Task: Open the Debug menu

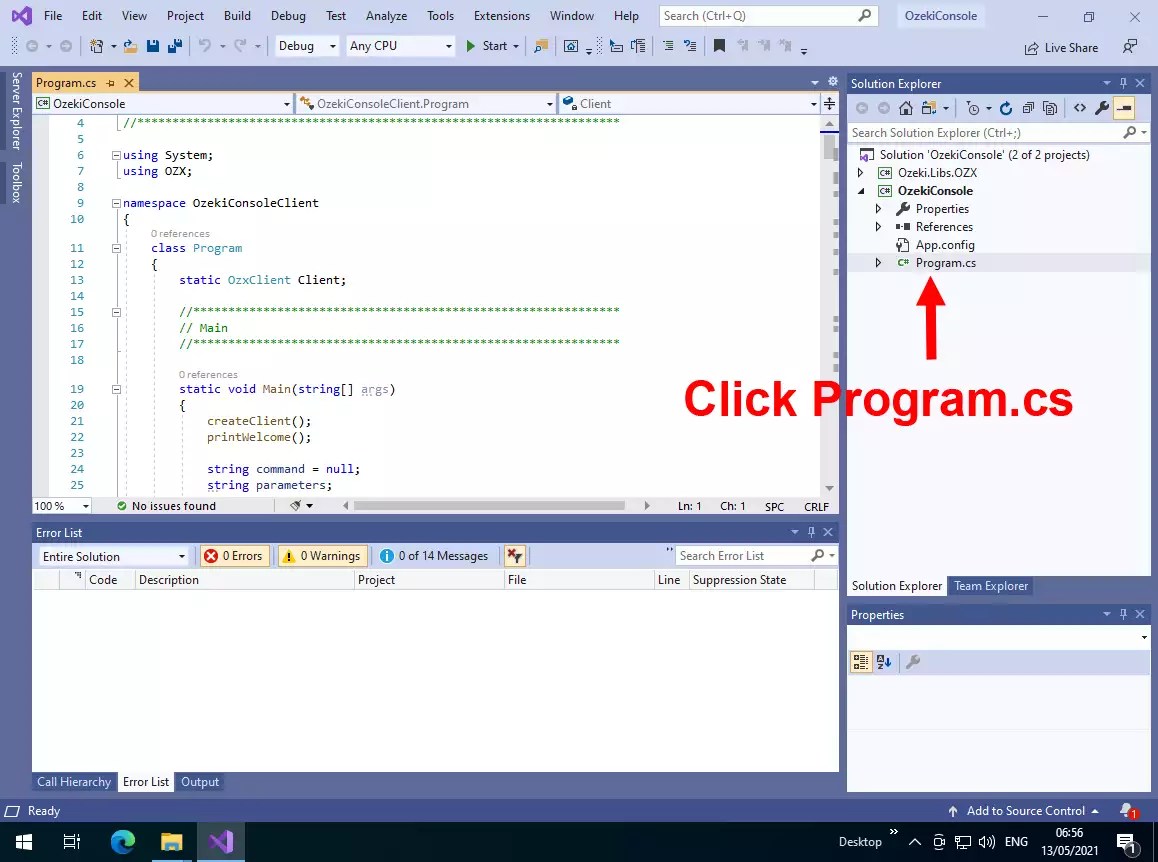Action: [x=288, y=15]
